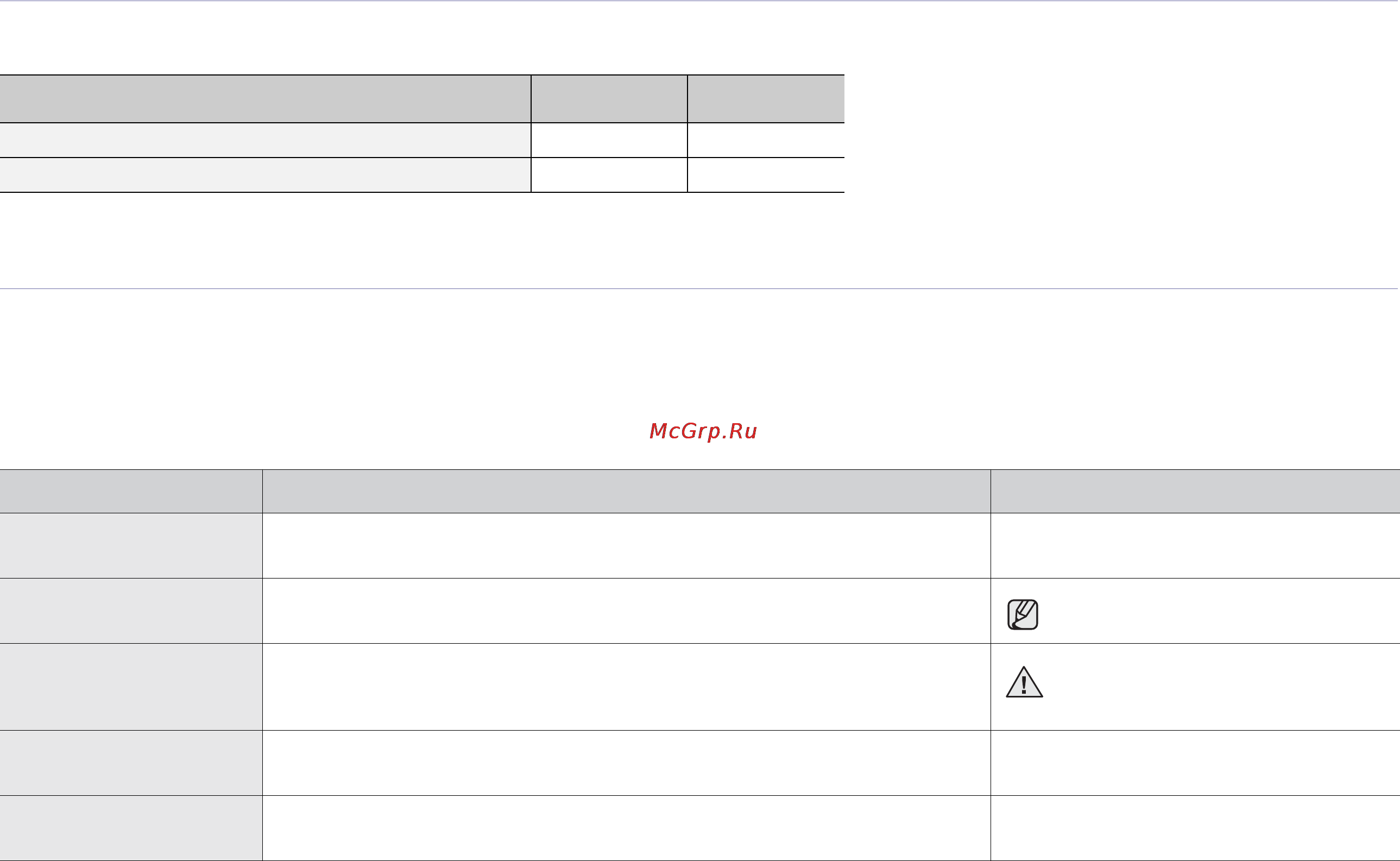The width and height of the screenshot is (1400, 861).
Task: Click the bottom-left gray cell of lower table
Action: pos(131,828)
